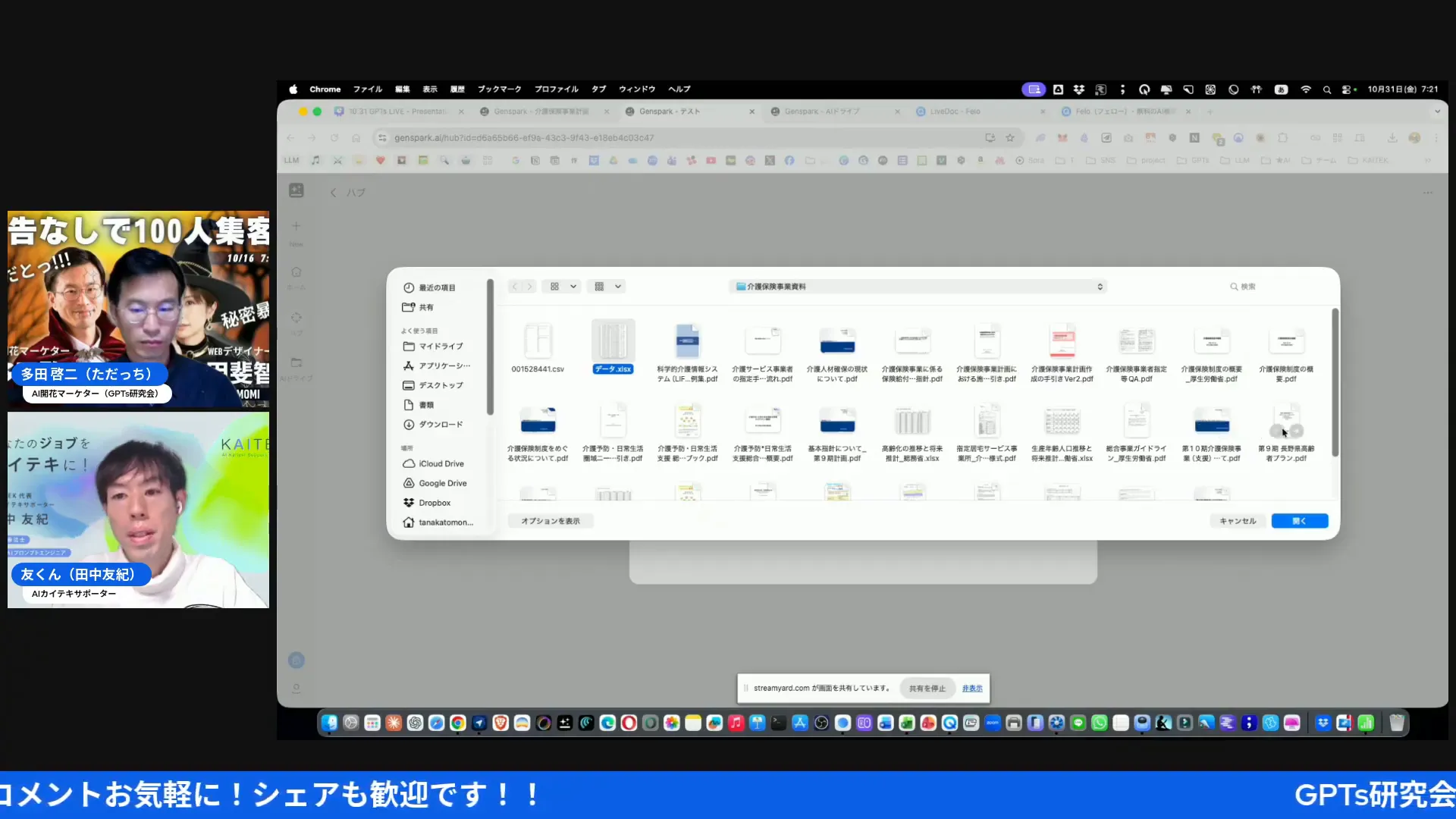Image resolution: width=1456 pixels, height=819 pixels.
Task: Click the 非表示 link in sharing bar
Action: click(972, 689)
